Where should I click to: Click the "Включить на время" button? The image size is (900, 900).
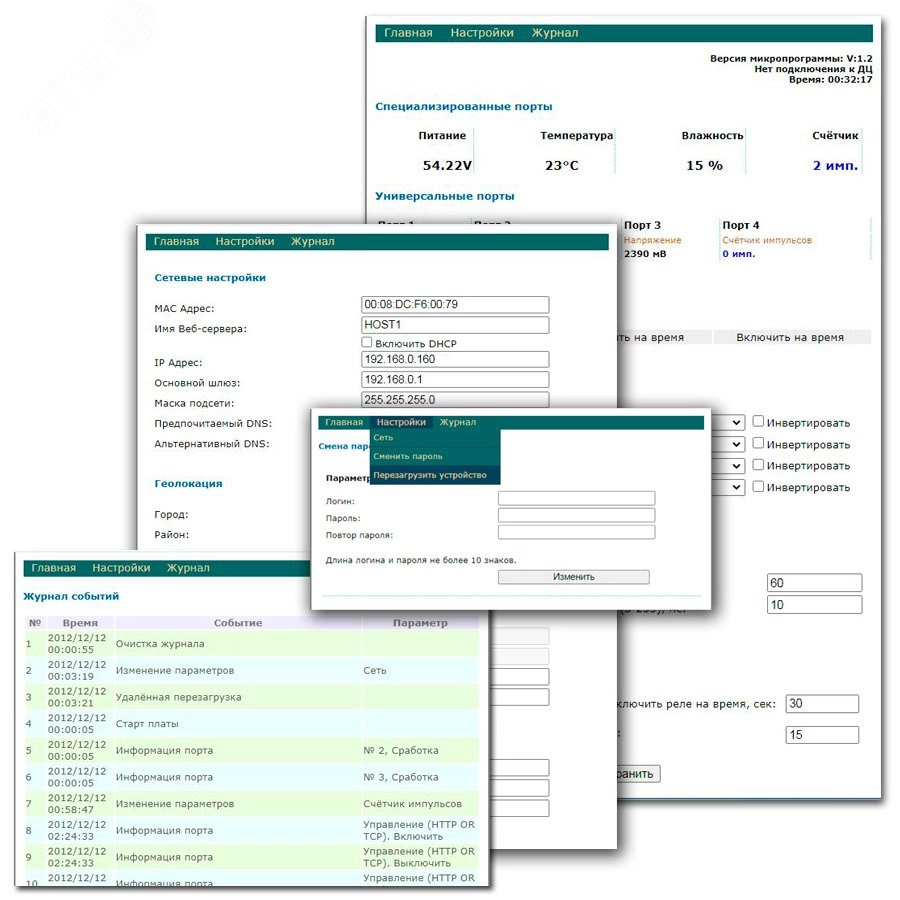[x=790, y=338]
